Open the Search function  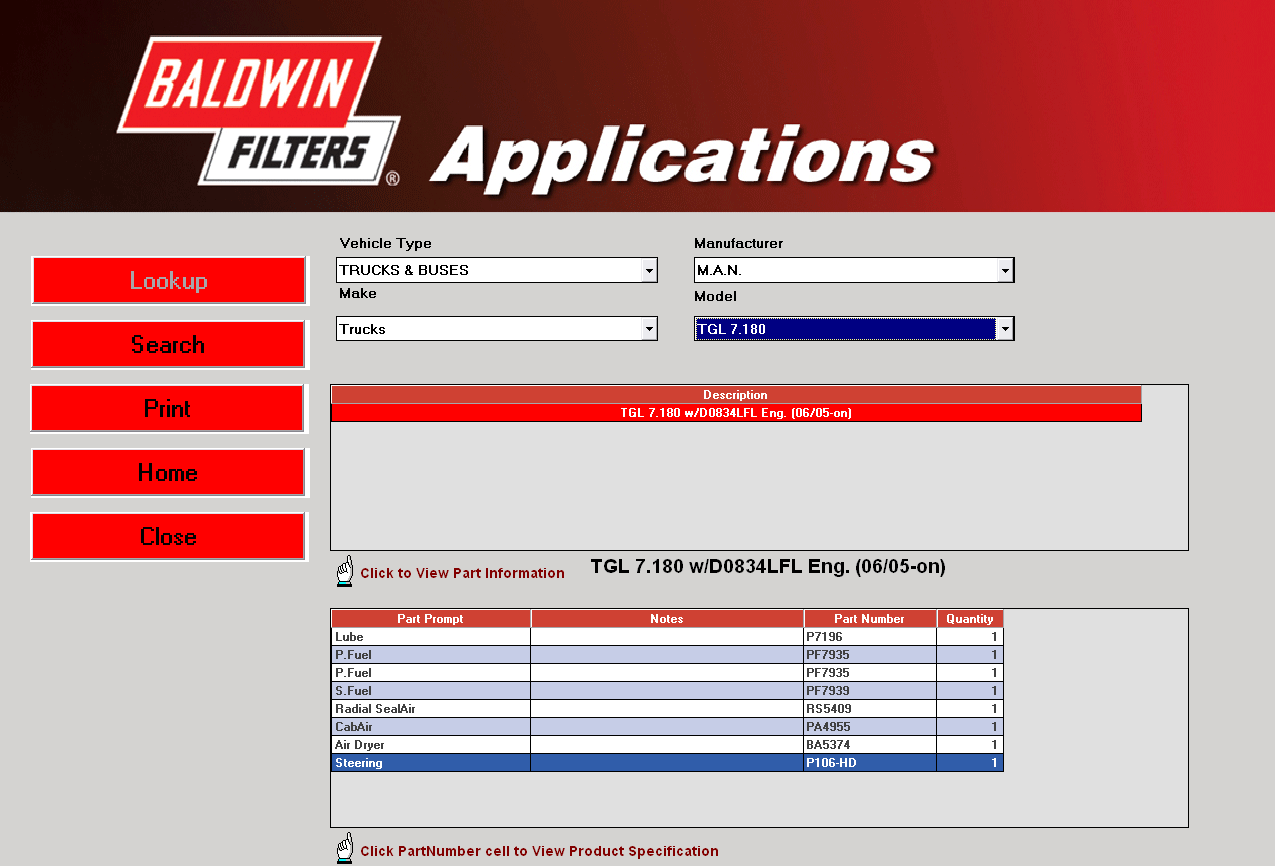click(x=168, y=344)
